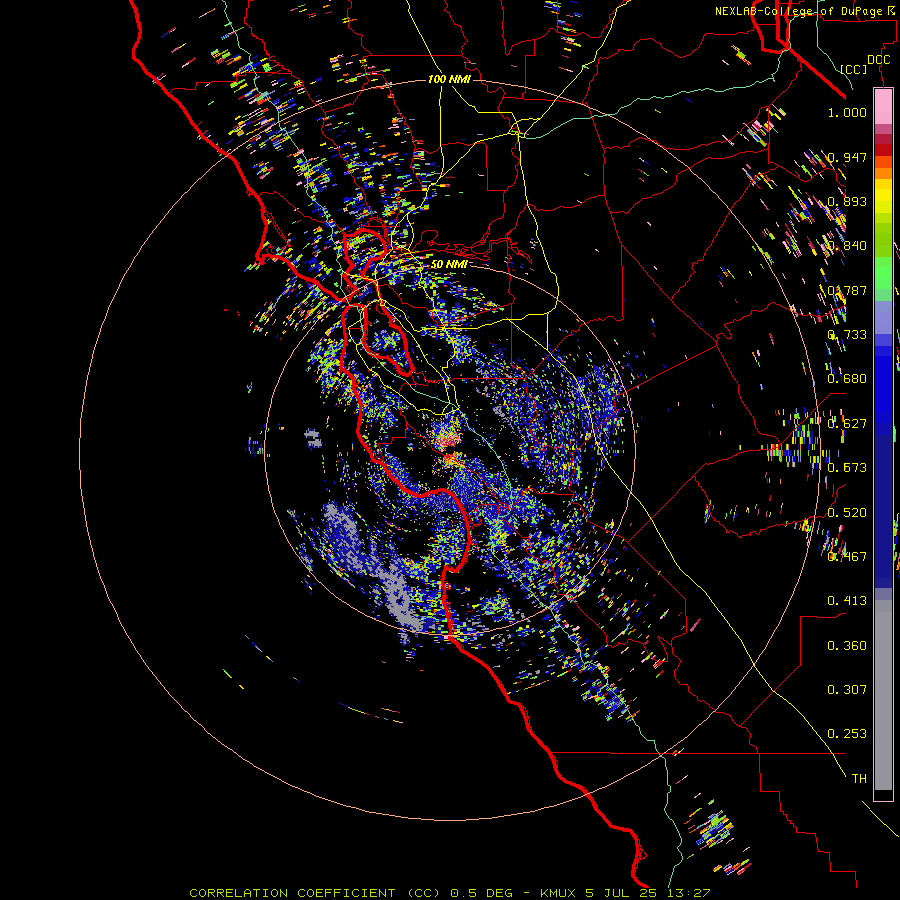This screenshot has height=900, width=900.
Task: Select the DCC label above color scale
Action: pyautogui.click(x=878, y=60)
